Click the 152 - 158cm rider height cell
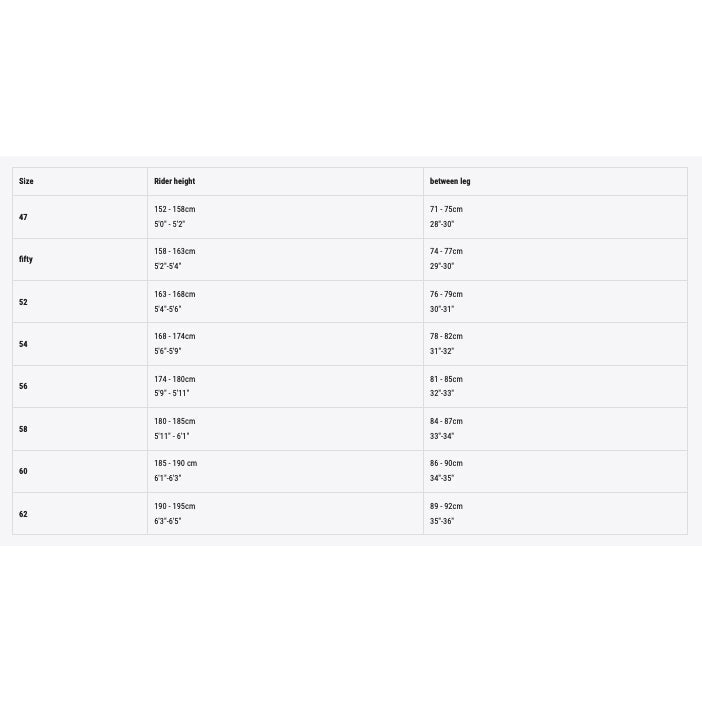Viewport: 702px width, 702px height. (x=174, y=210)
